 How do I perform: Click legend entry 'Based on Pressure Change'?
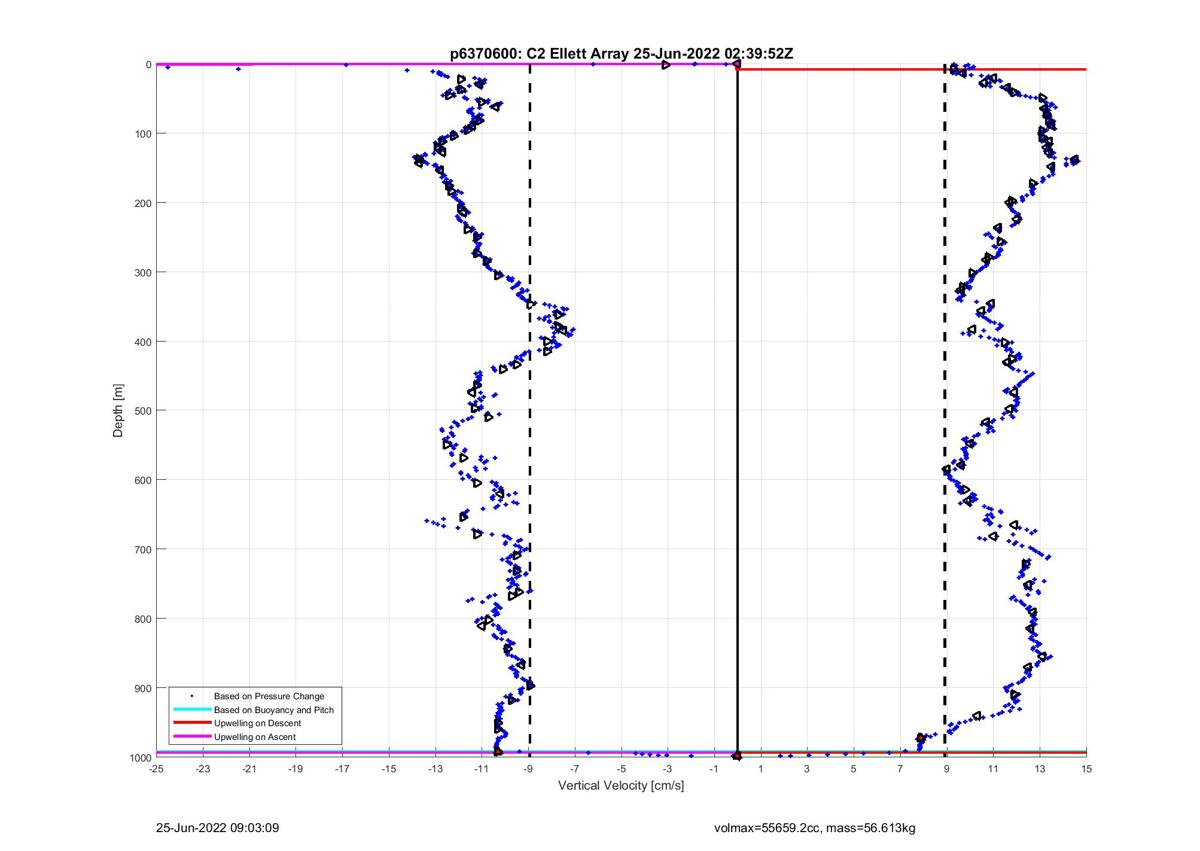click(x=269, y=695)
